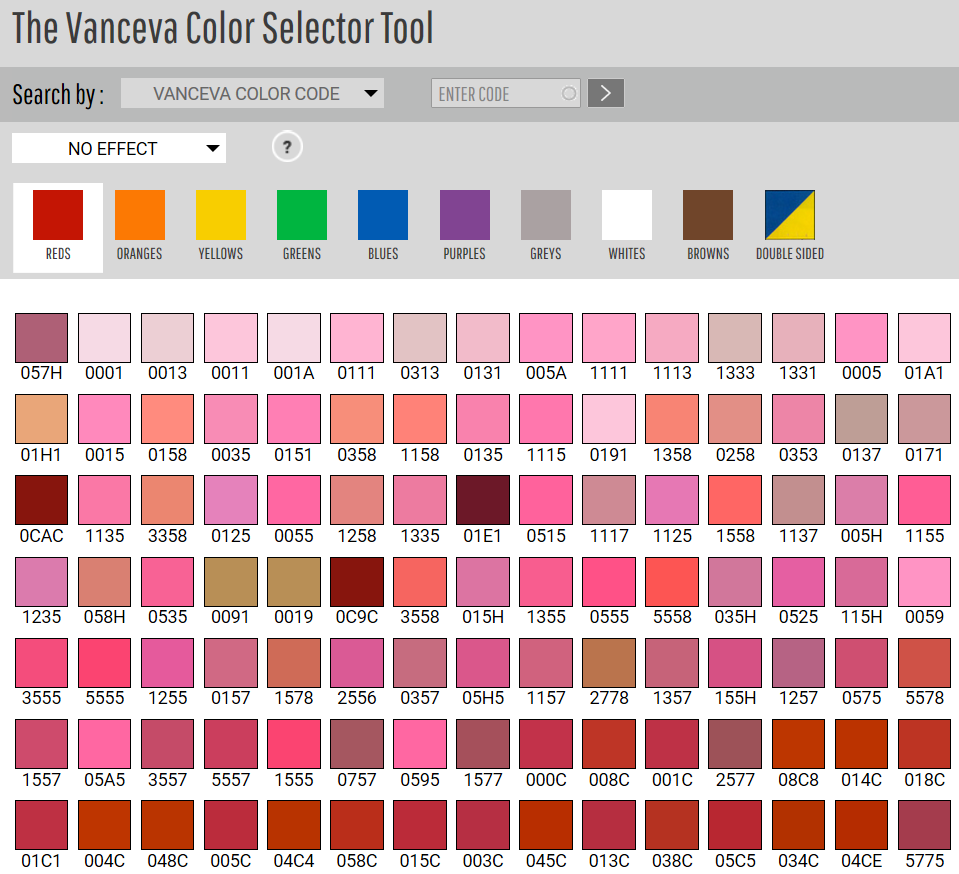Choose swatch 1158

coord(420,419)
